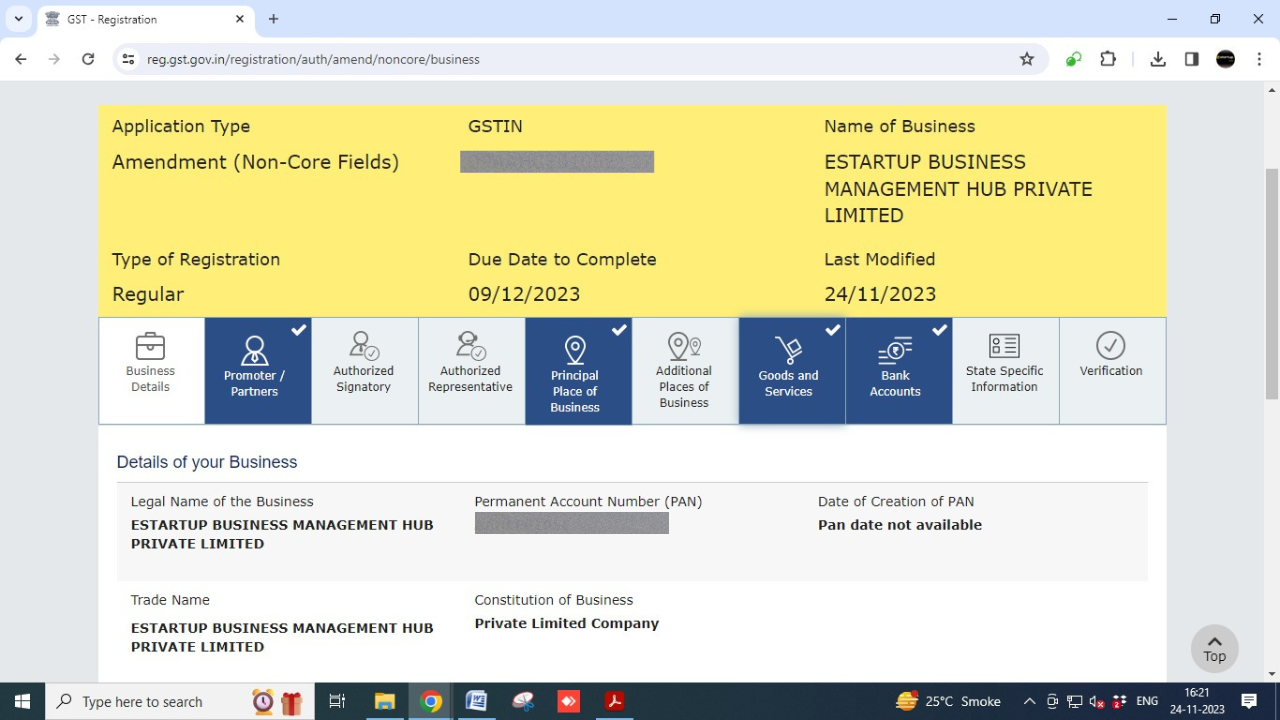View site information icon in address bar

click(128, 59)
